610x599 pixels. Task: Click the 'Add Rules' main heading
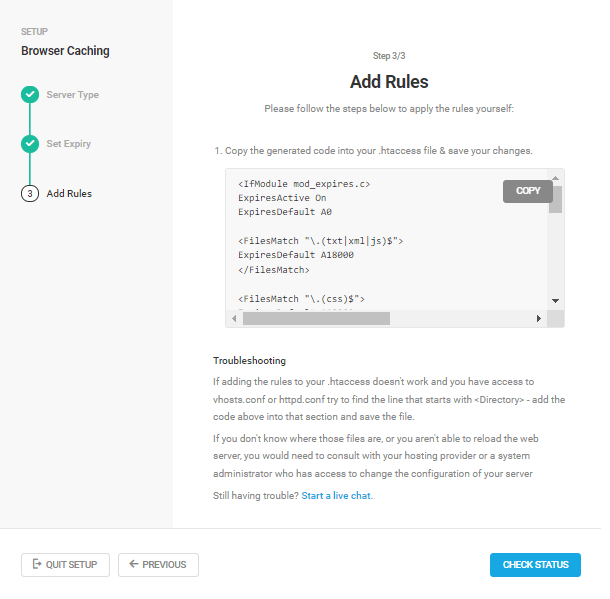pos(389,82)
